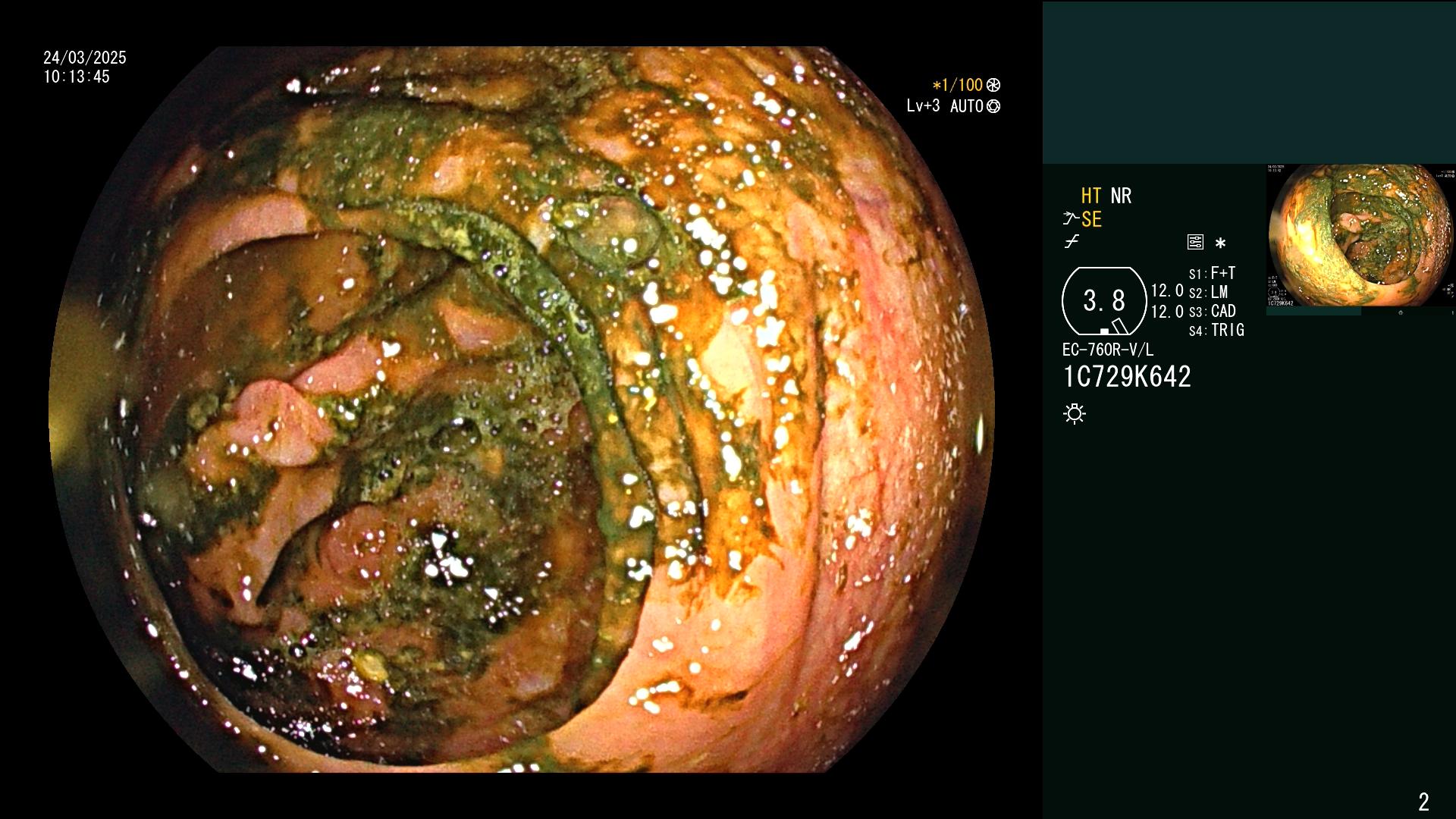Click the main endoscopic live image
The image size is (1456, 819).
[522, 409]
